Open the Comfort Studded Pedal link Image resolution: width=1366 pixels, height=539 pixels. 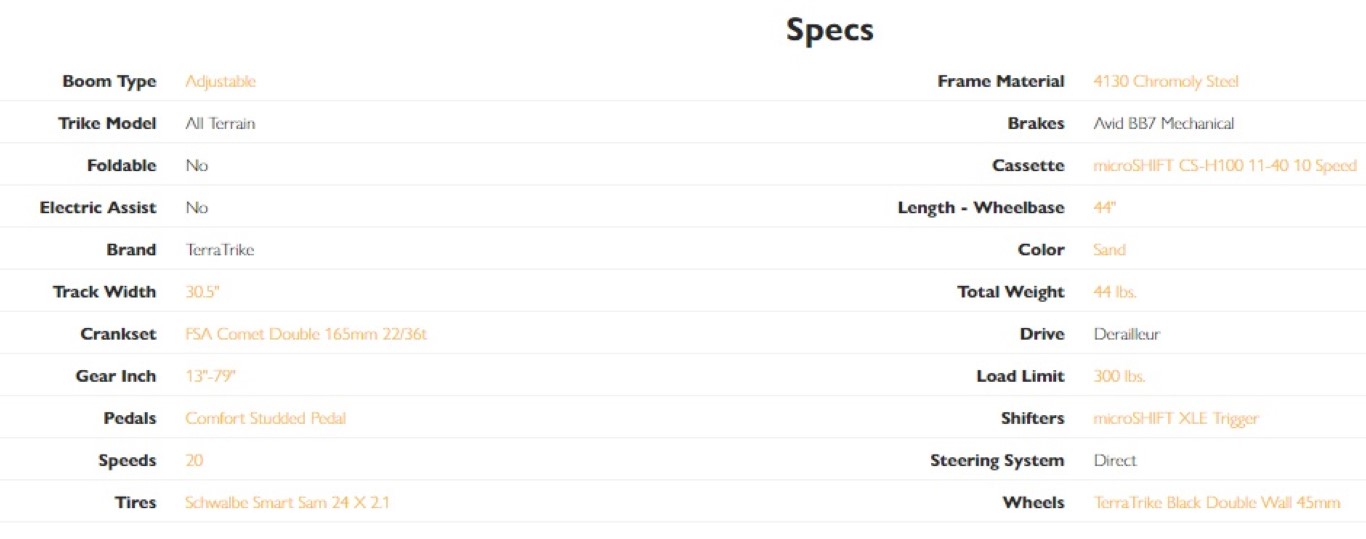pos(265,417)
